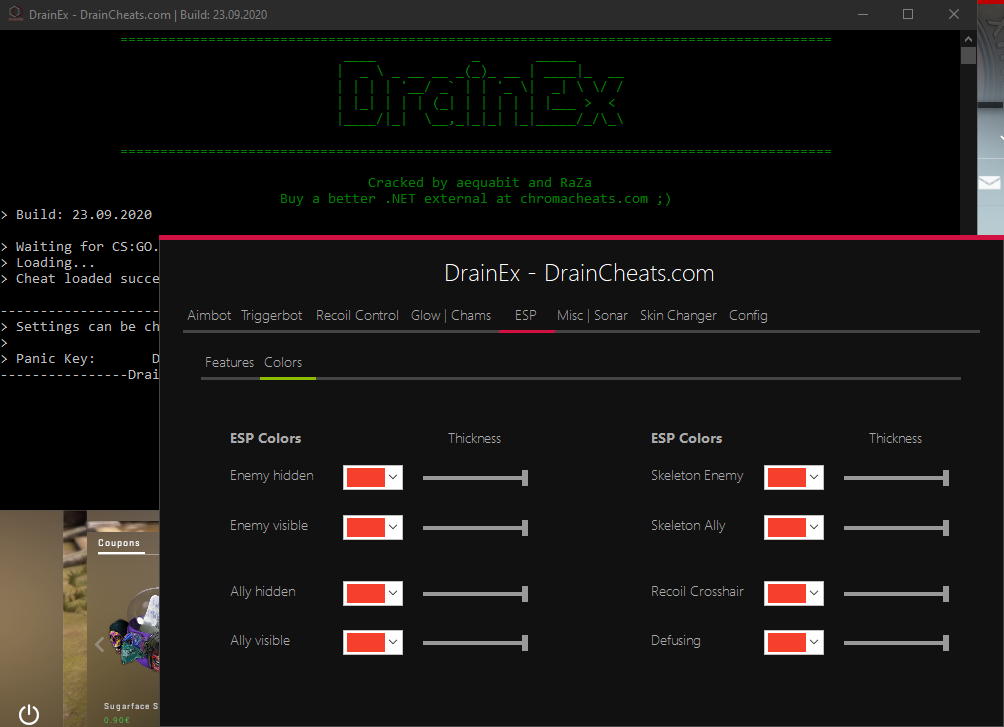
Task: Click the Recoil Crosshair red color swatch
Action: tap(786, 593)
